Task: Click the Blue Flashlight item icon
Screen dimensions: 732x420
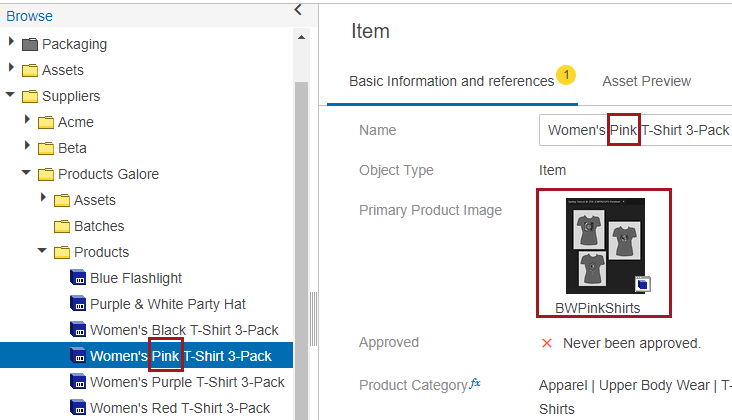Action: coord(77,278)
